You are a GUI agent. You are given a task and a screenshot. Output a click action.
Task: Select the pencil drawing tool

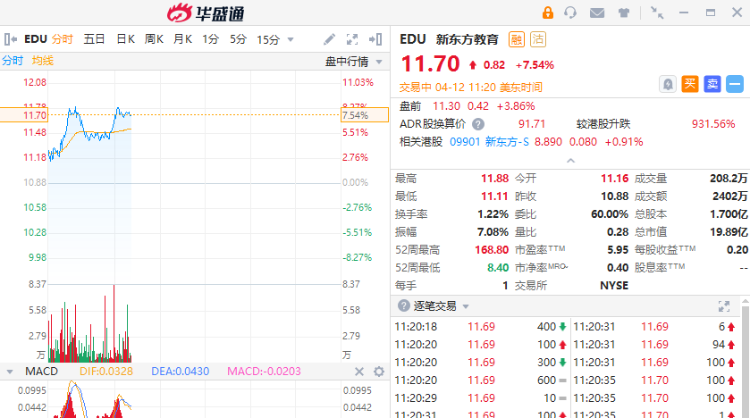tap(330, 40)
